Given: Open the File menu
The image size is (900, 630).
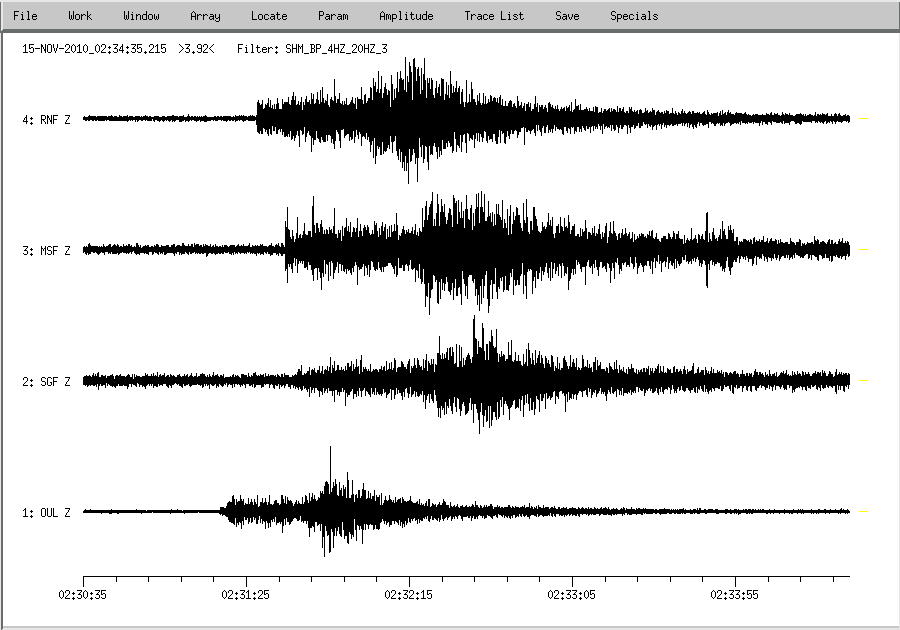Looking at the screenshot, I should (x=25, y=16).
